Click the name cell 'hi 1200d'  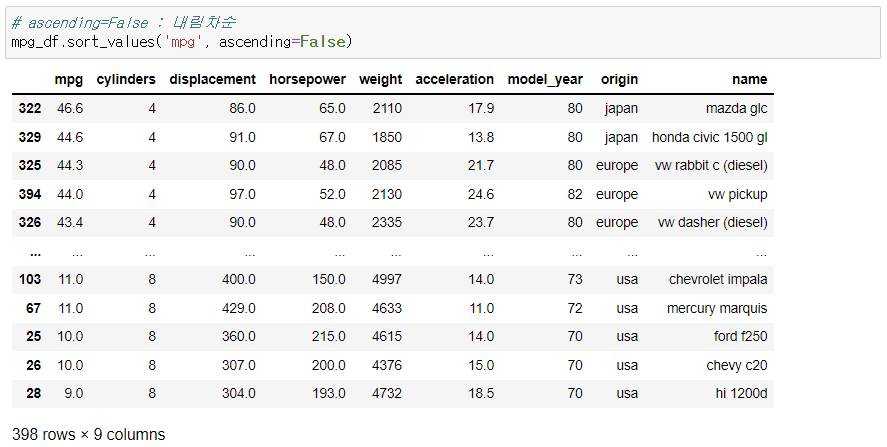point(741,394)
